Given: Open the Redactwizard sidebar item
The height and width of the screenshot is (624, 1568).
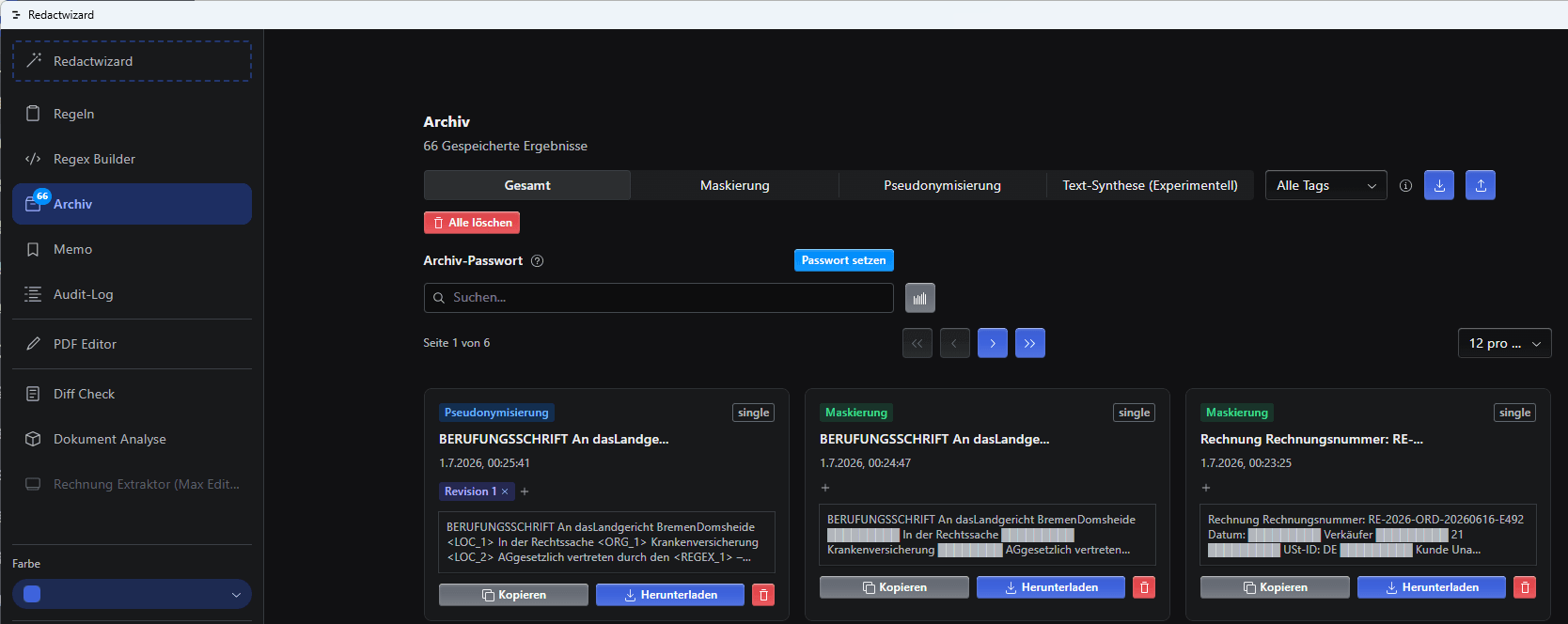Looking at the screenshot, I should [132, 61].
